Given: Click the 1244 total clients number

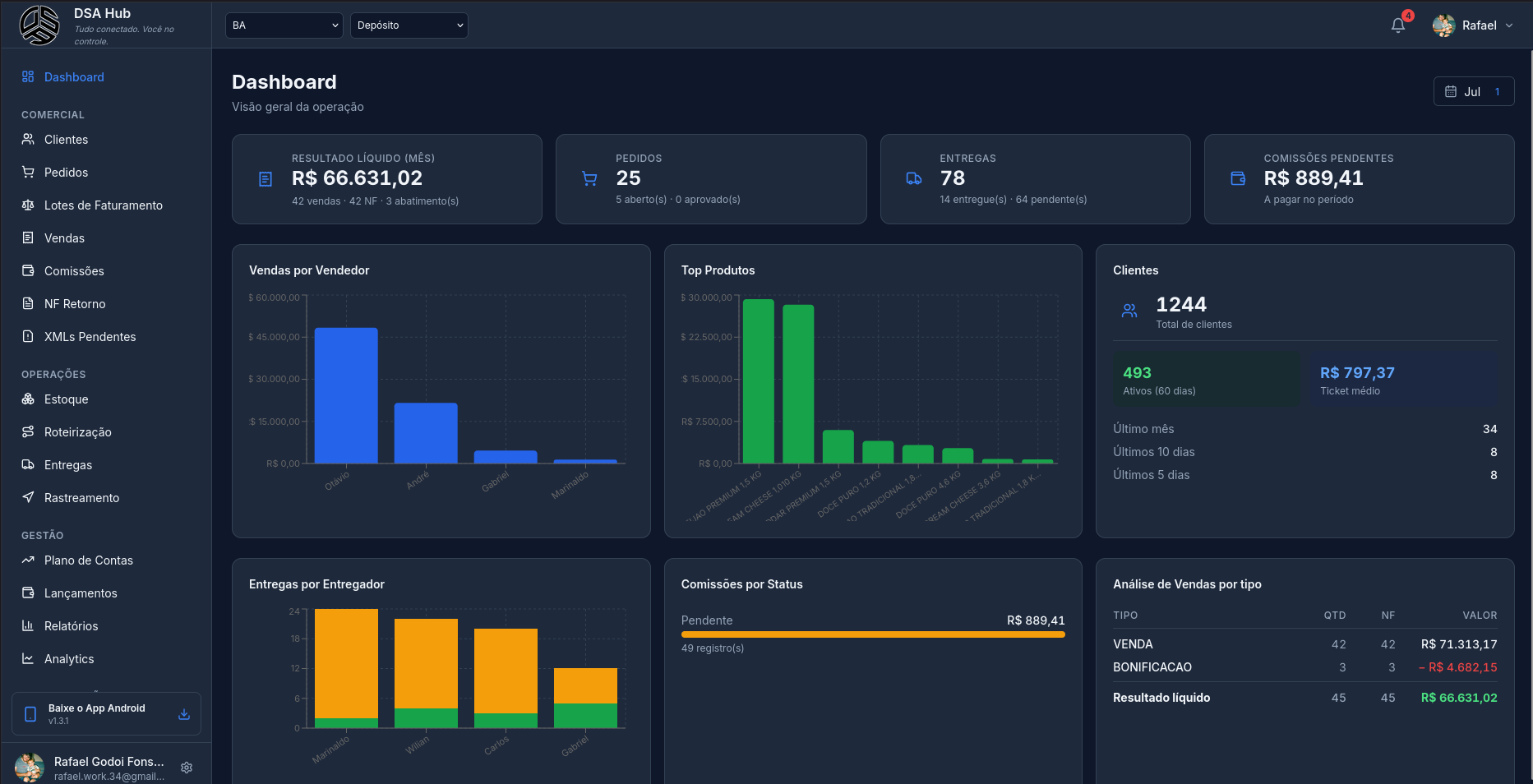Looking at the screenshot, I should tap(1181, 305).
